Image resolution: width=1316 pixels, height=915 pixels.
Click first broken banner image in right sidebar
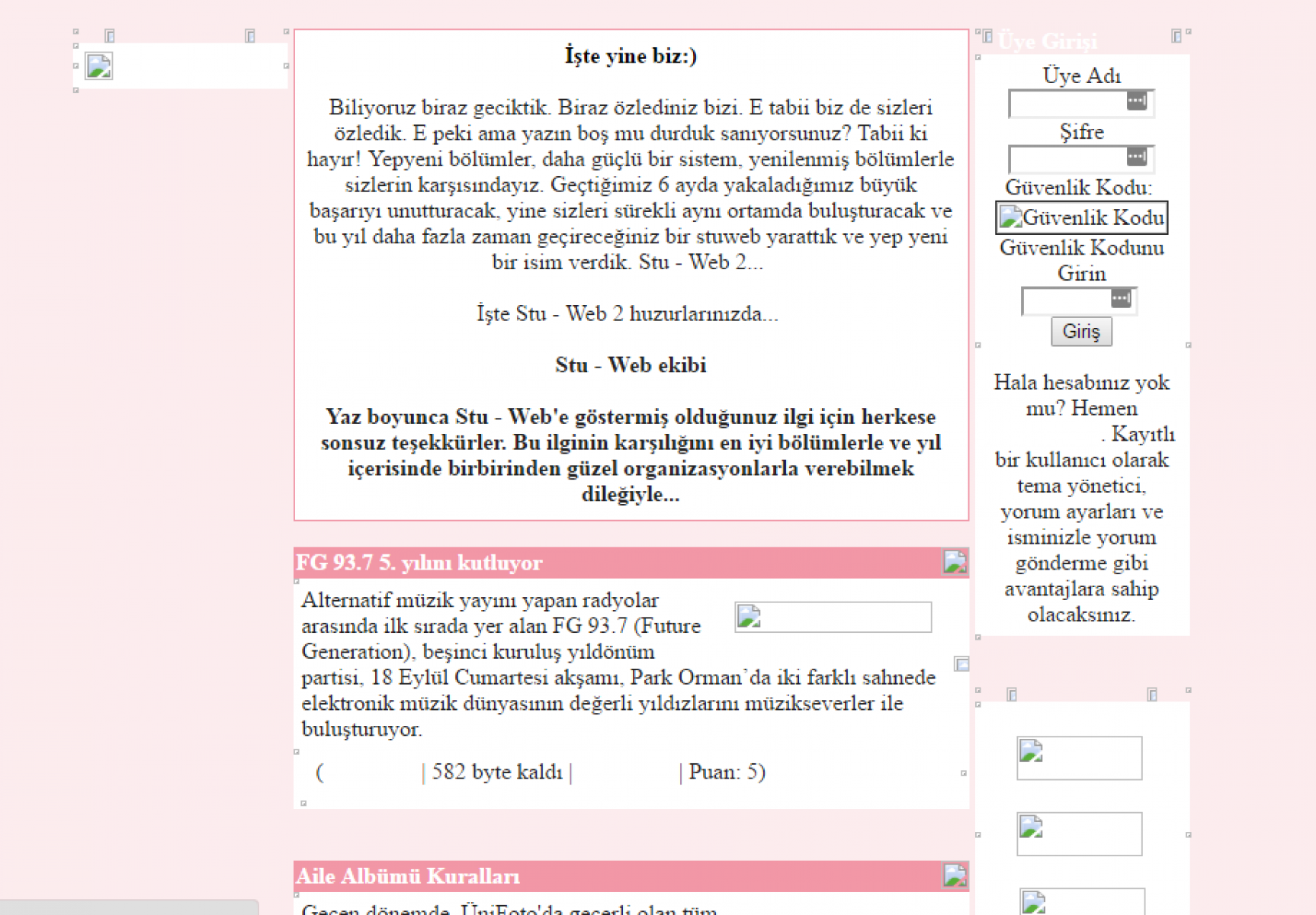[x=1079, y=758]
